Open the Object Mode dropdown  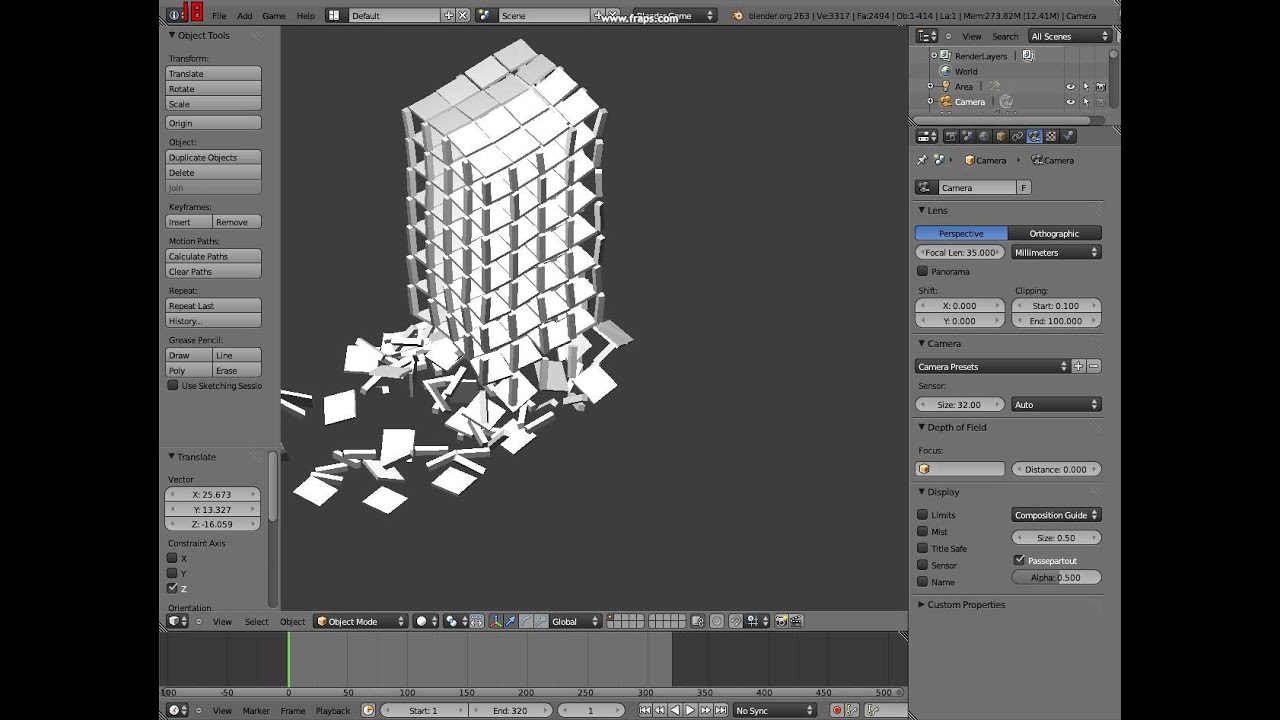tap(361, 621)
